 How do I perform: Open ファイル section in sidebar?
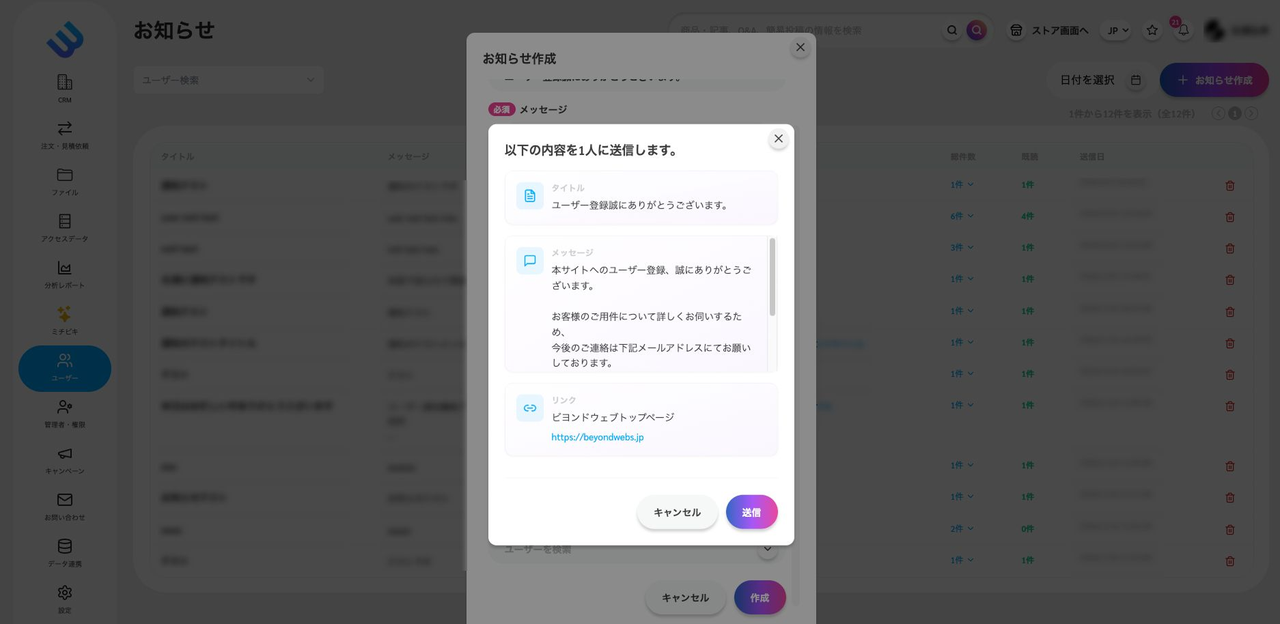(x=65, y=180)
